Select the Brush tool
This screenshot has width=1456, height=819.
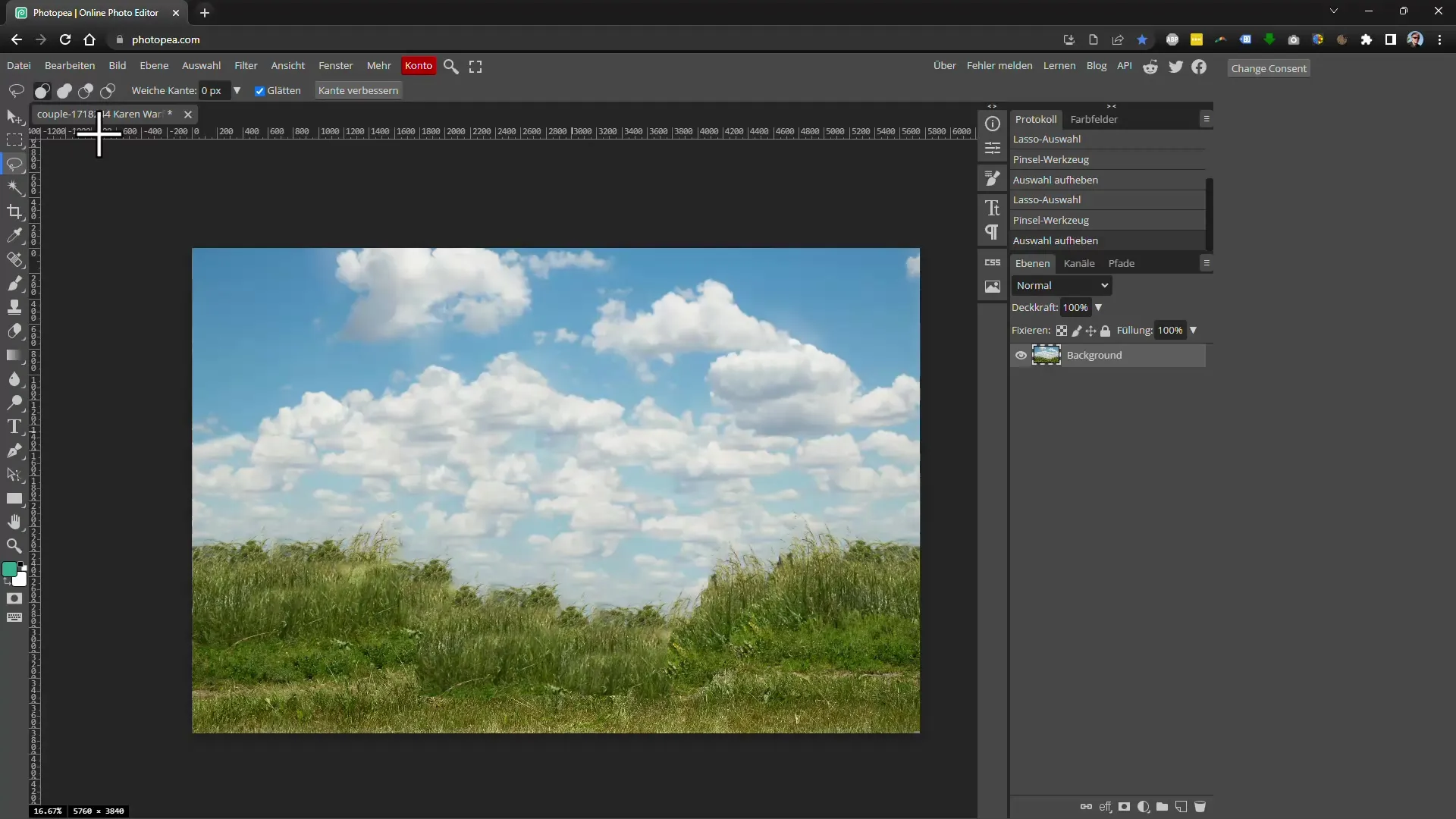(x=14, y=283)
